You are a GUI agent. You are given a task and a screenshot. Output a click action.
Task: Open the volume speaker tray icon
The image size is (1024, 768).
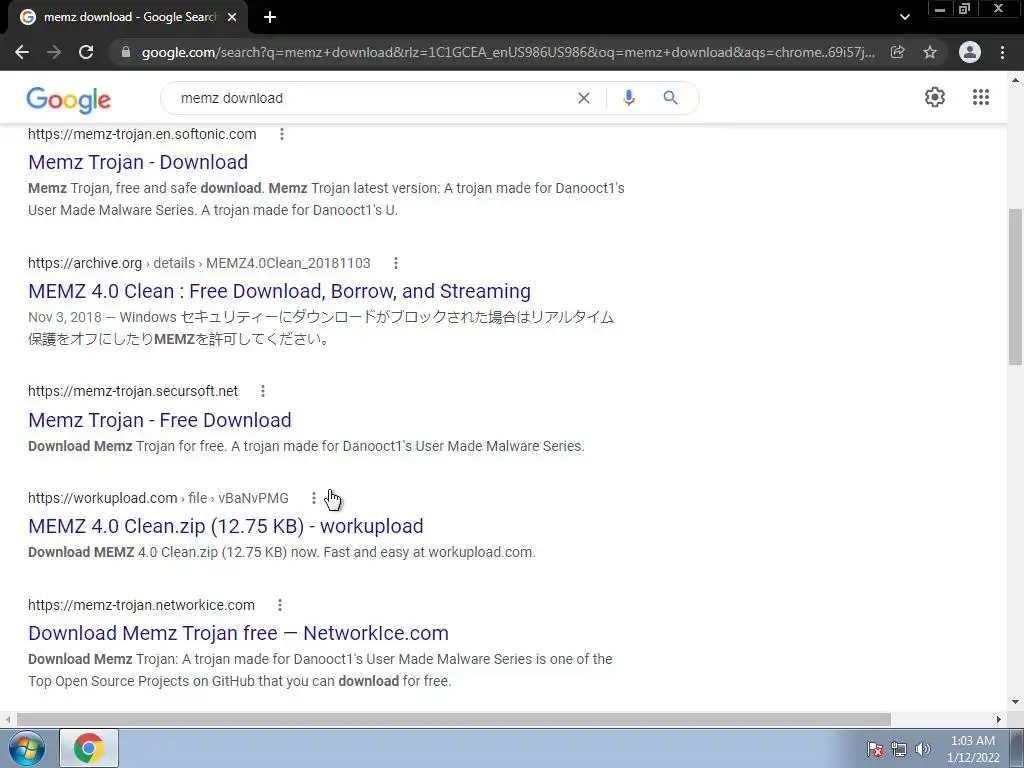click(922, 749)
